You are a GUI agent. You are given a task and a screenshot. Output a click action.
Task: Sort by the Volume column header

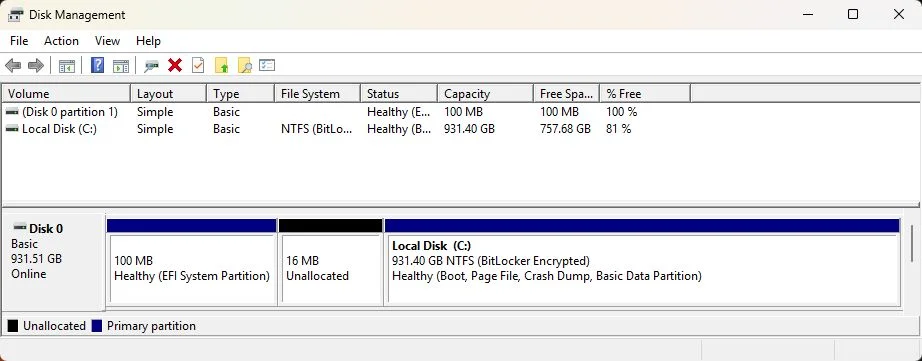pos(66,93)
